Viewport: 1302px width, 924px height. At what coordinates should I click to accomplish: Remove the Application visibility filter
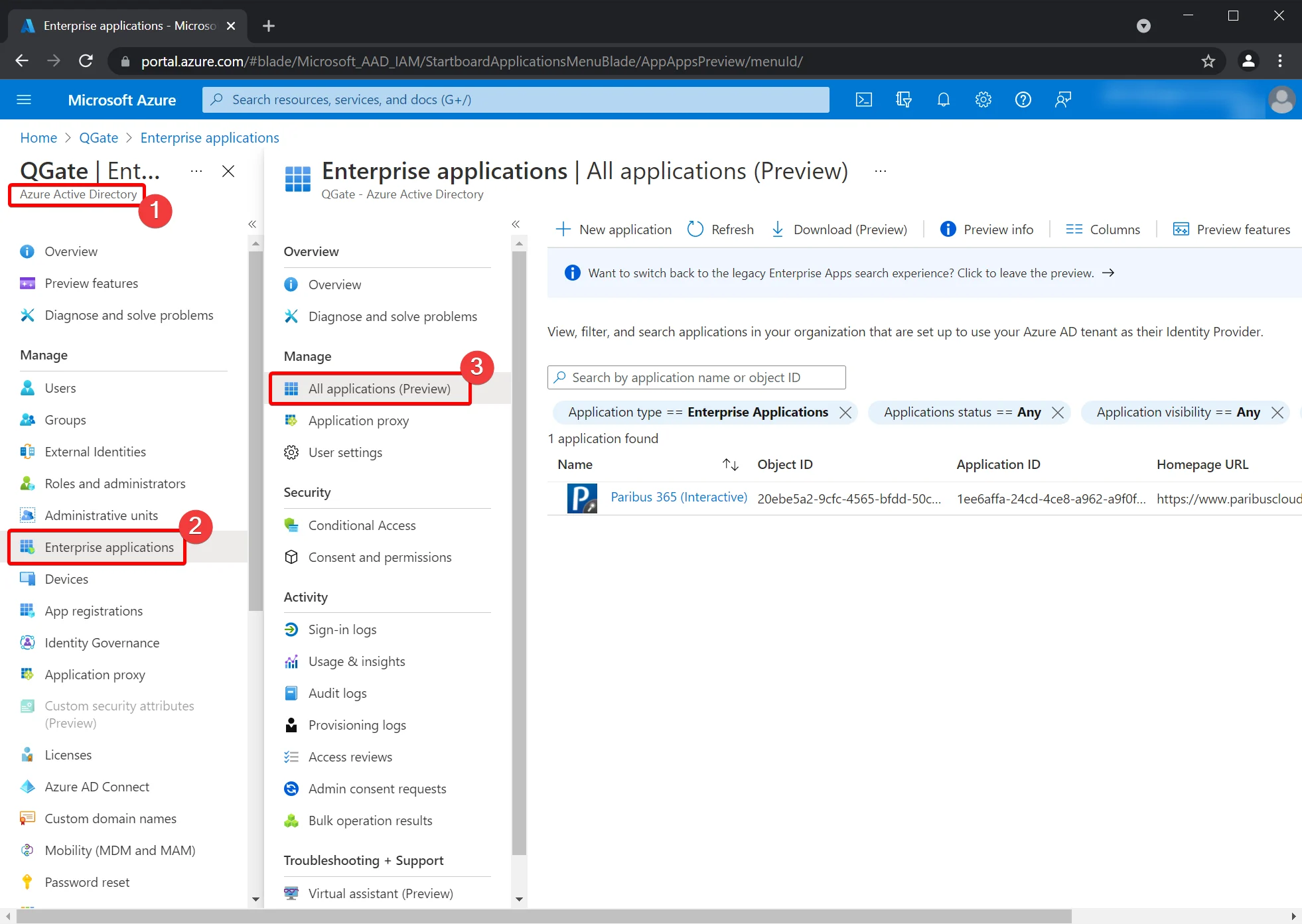tap(1277, 413)
